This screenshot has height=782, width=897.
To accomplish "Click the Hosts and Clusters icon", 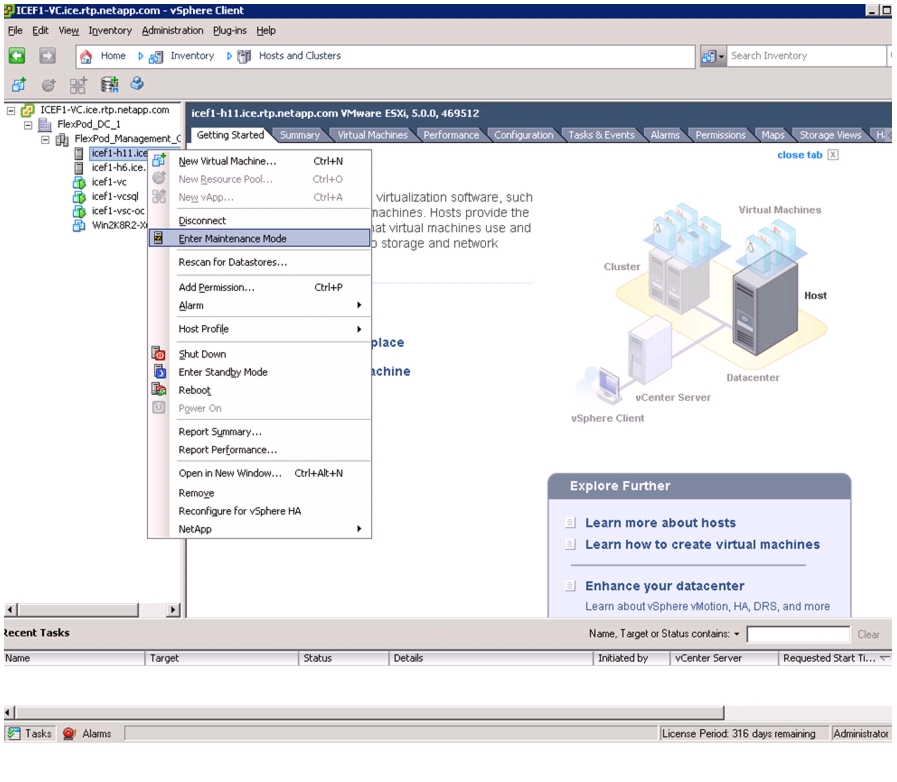I will (244, 57).
